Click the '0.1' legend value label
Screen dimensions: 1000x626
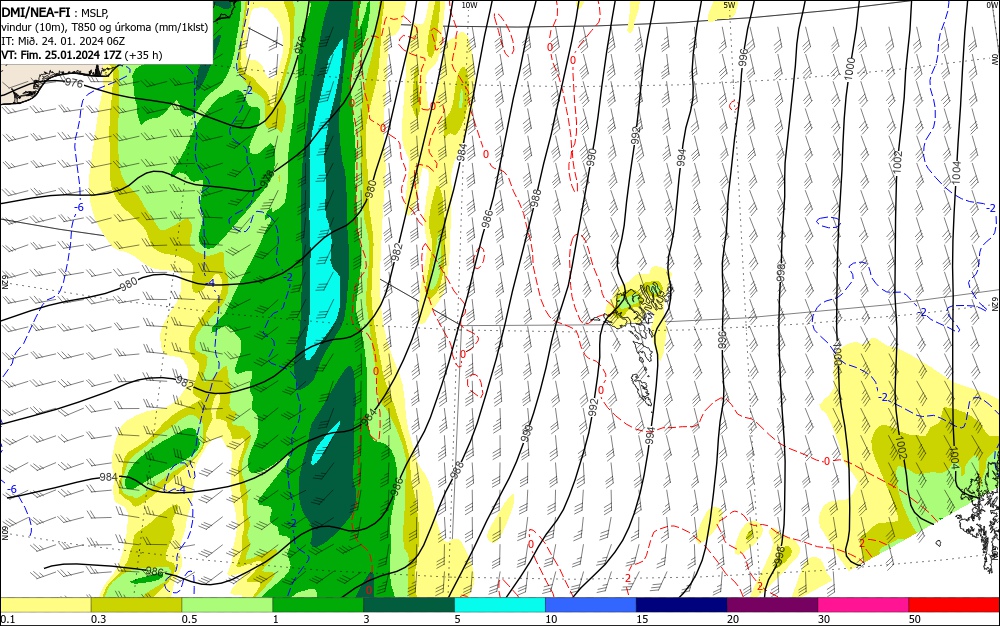point(7,619)
